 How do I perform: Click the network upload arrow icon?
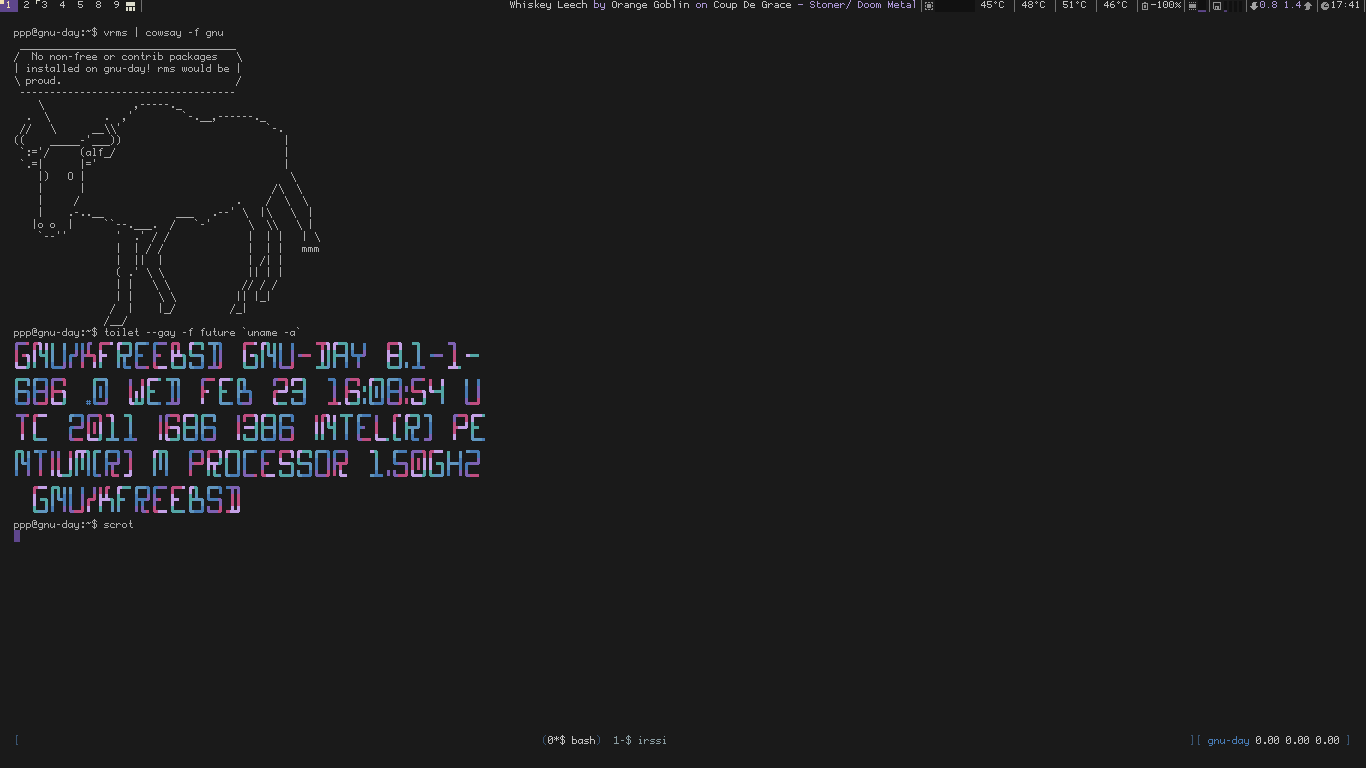pos(1307,6)
